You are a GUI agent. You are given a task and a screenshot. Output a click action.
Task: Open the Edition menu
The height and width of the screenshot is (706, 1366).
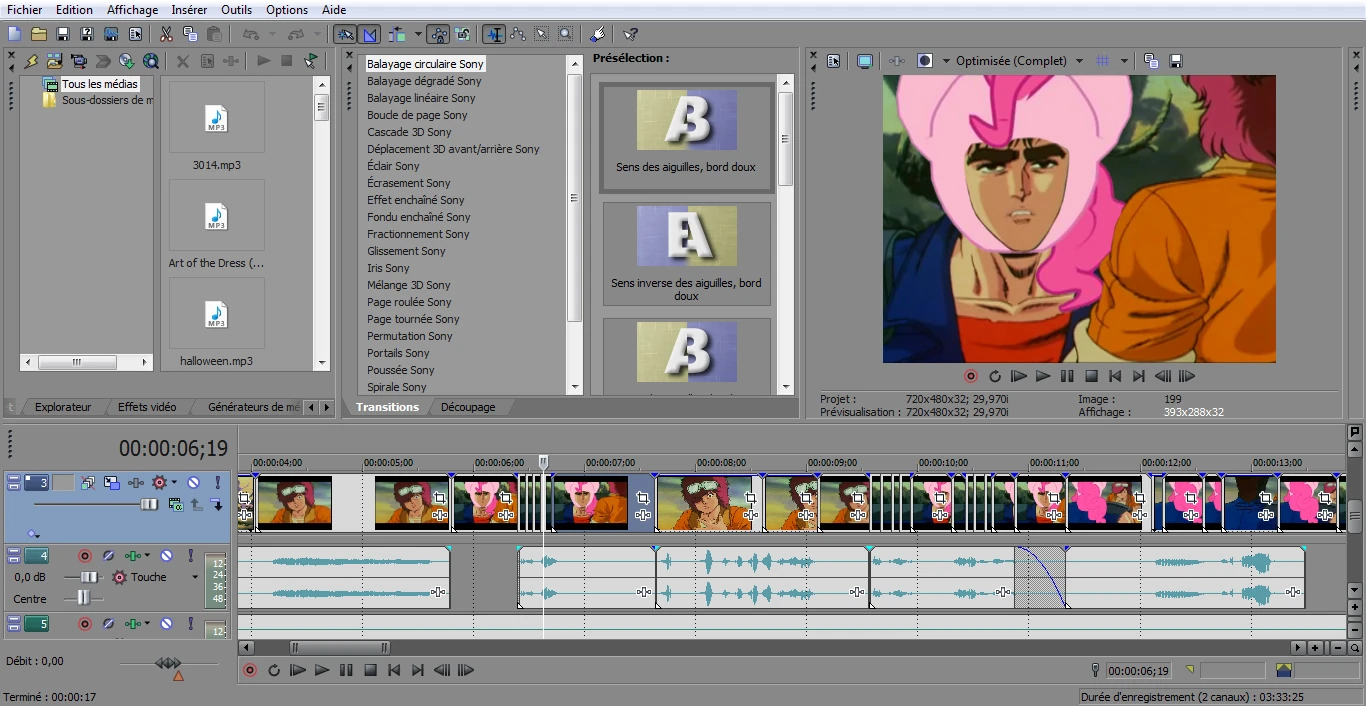pos(74,10)
